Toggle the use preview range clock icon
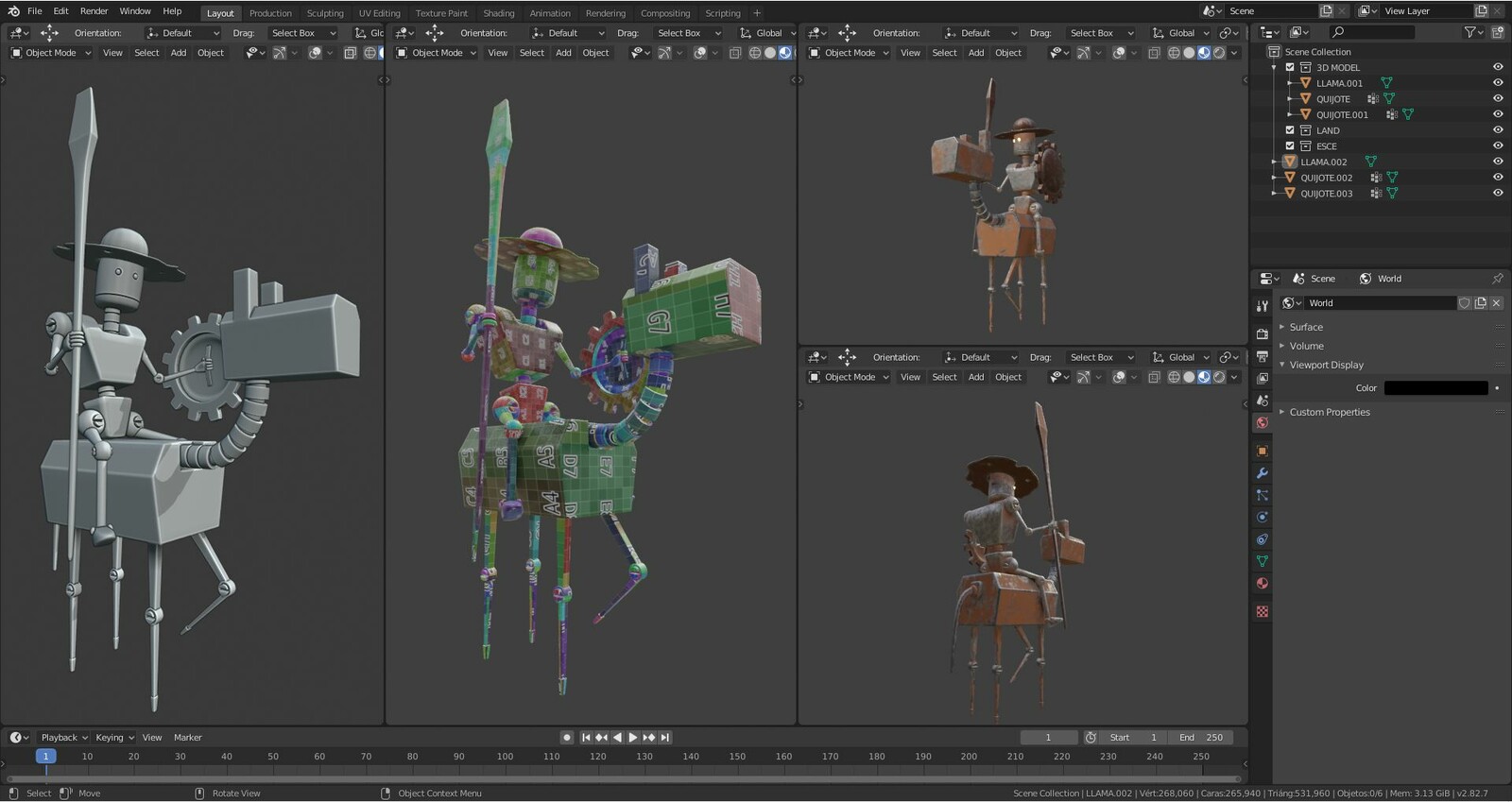 1091,738
